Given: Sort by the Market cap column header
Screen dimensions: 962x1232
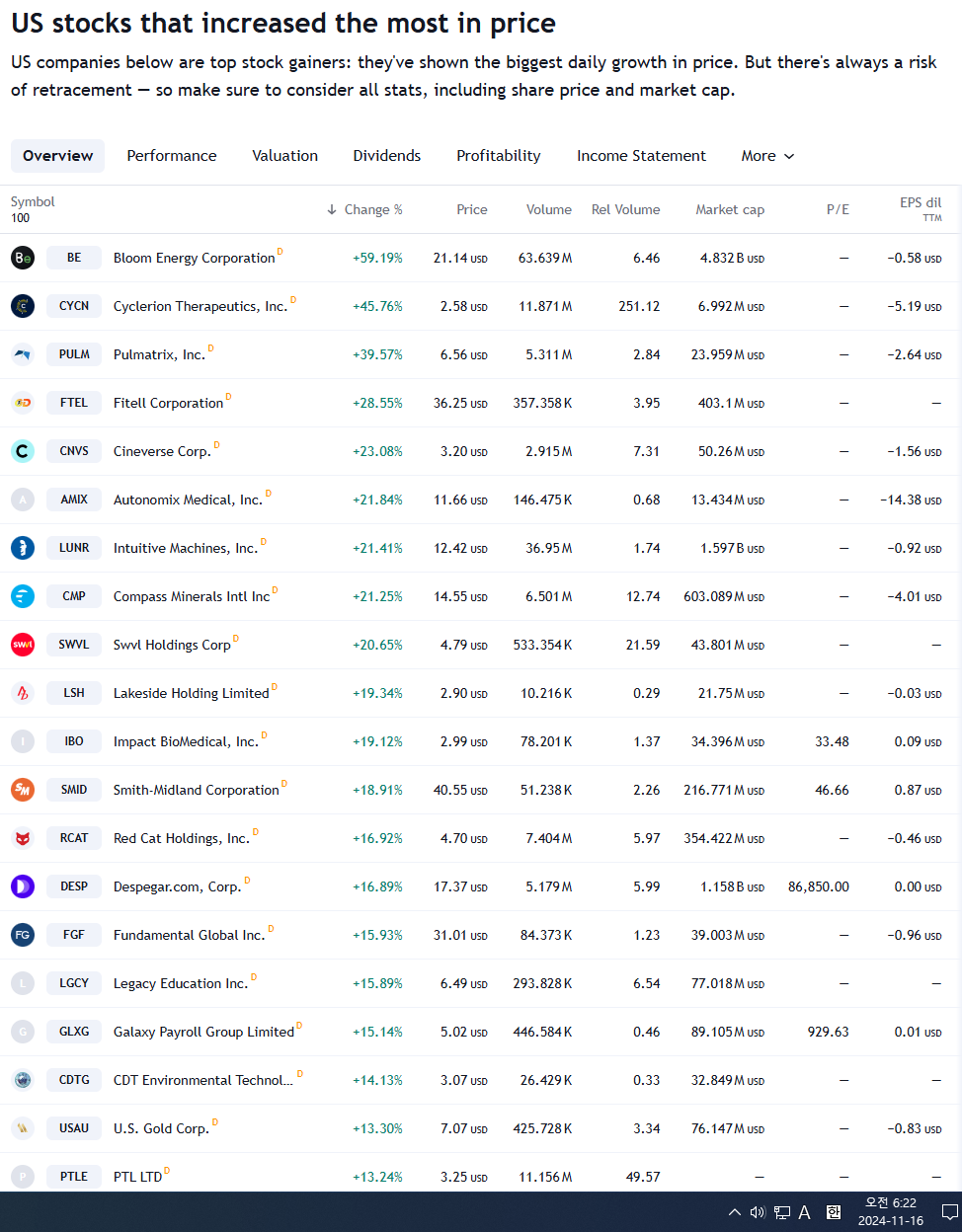Looking at the screenshot, I should pyautogui.click(x=730, y=209).
